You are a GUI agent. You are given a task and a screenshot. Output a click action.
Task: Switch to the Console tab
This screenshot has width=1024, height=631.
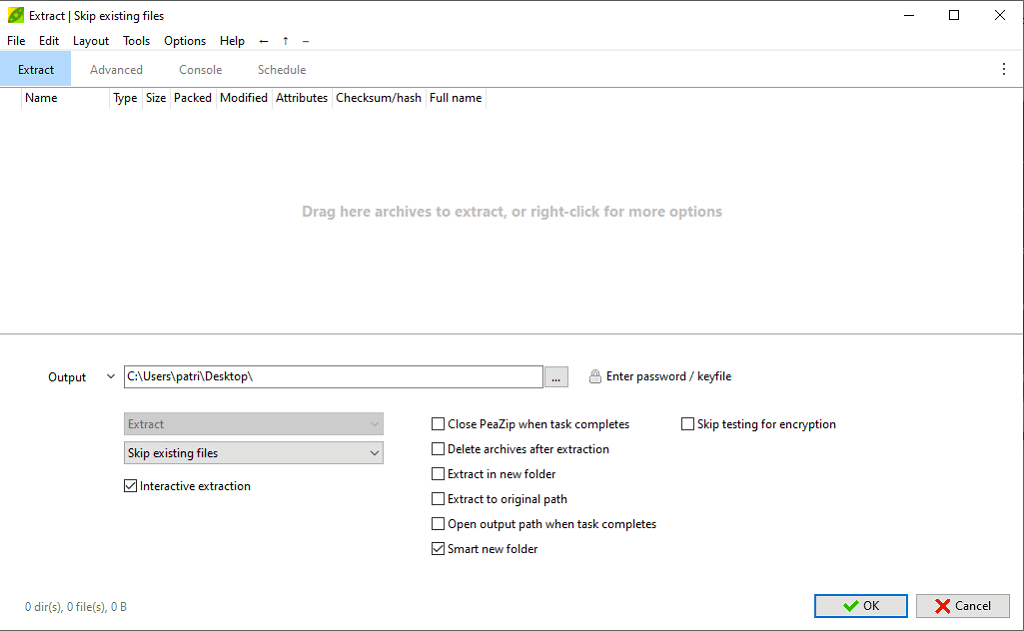[x=200, y=69]
